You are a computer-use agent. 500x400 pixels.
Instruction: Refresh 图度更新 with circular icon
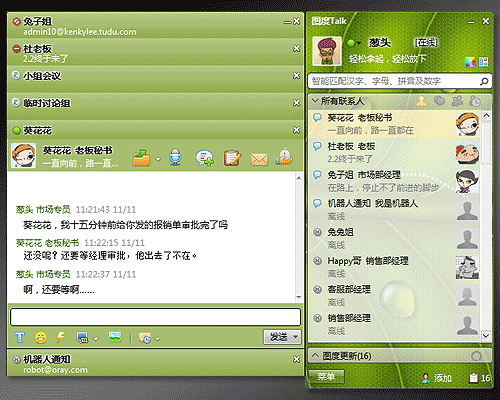(x=477, y=356)
